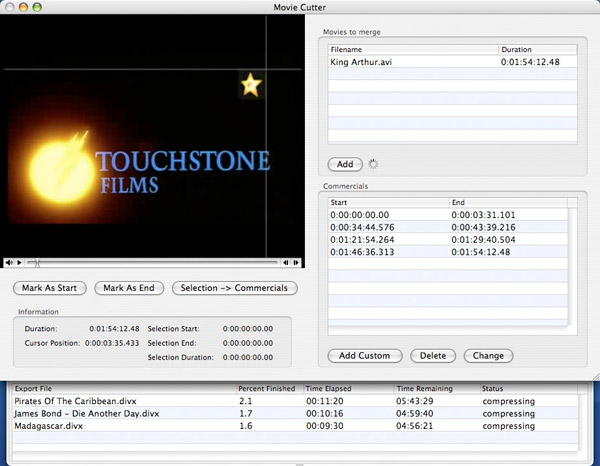Click end time 0:00:03:31.101
Viewport: 600px width, 466px height.
pos(483,215)
